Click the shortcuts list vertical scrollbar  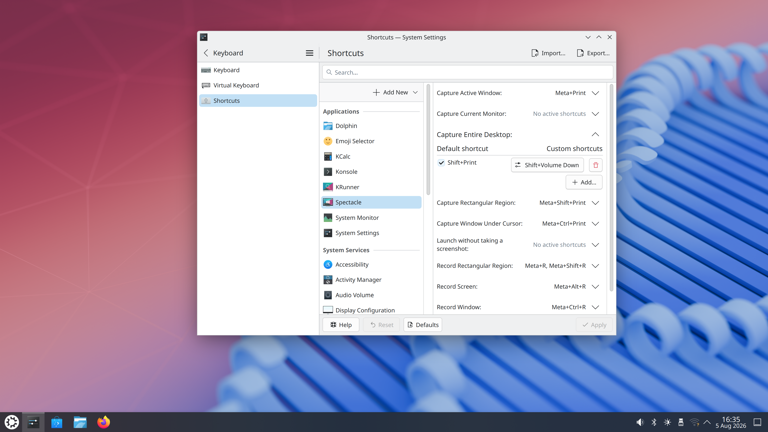point(611,188)
